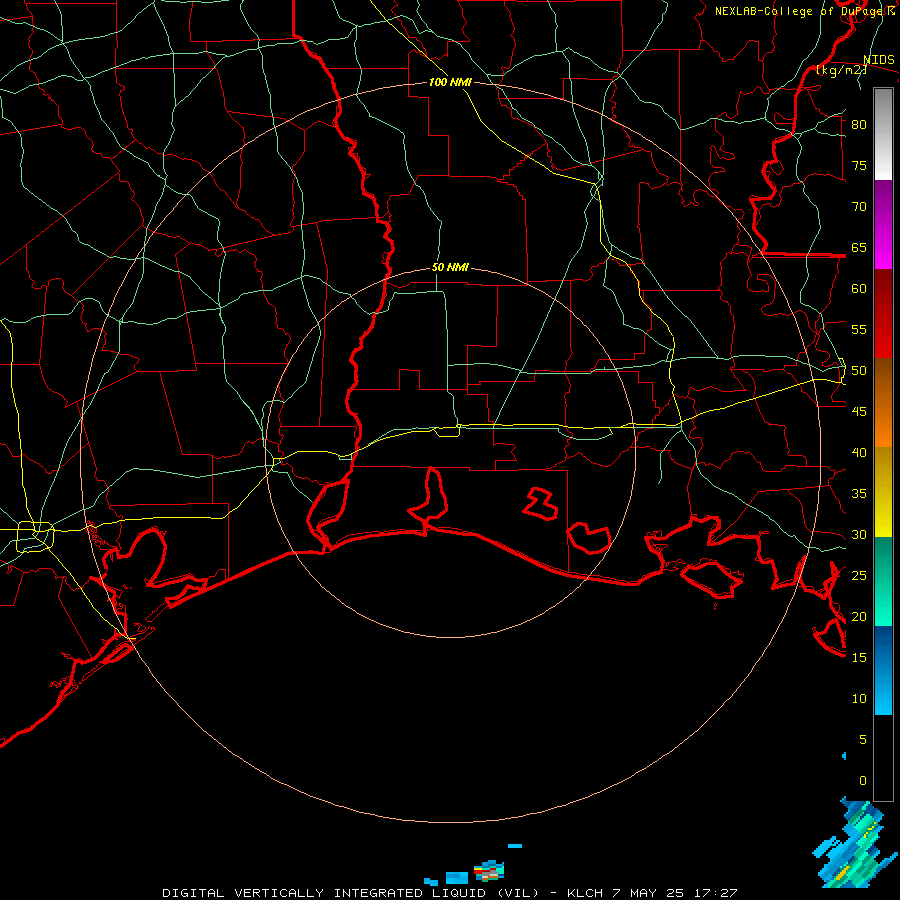Select the red segment of the color scale

(883, 314)
